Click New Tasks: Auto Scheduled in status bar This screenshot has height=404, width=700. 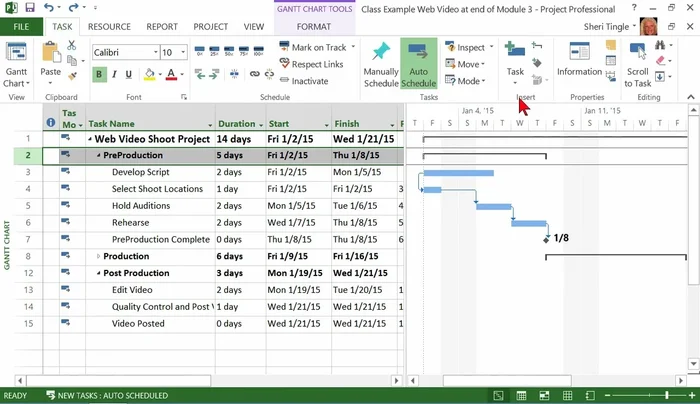[107, 396]
